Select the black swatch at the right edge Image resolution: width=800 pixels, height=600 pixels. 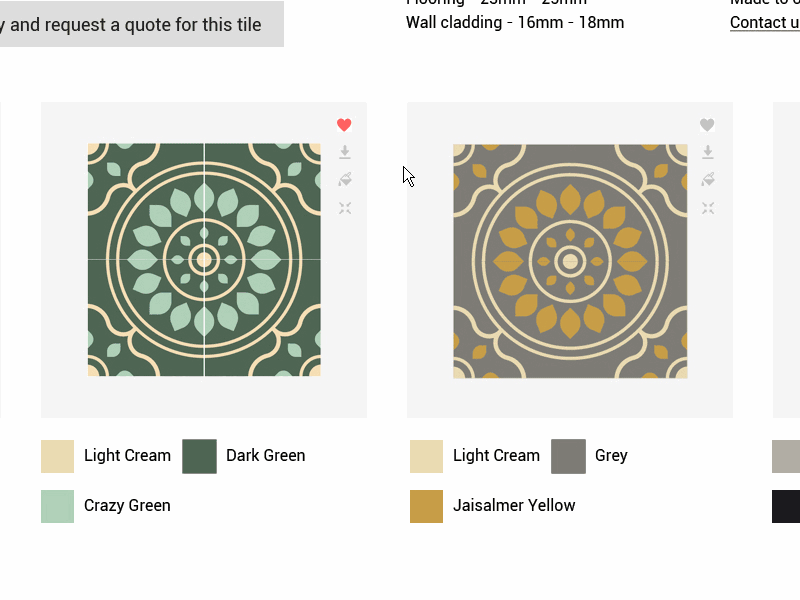coord(789,506)
